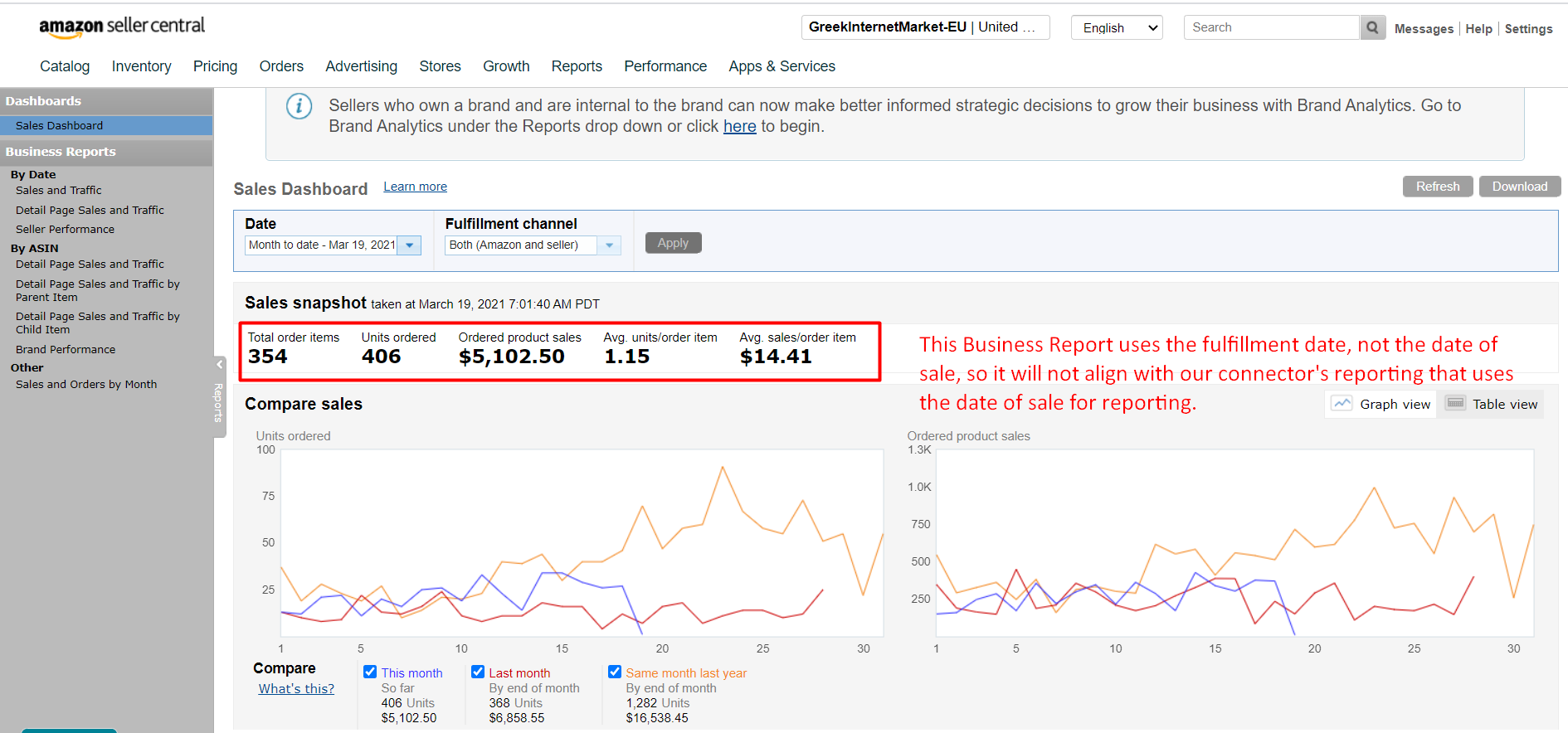Click the Avg. units/order item value 1.15
1568x733 pixels.
pos(627,357)
